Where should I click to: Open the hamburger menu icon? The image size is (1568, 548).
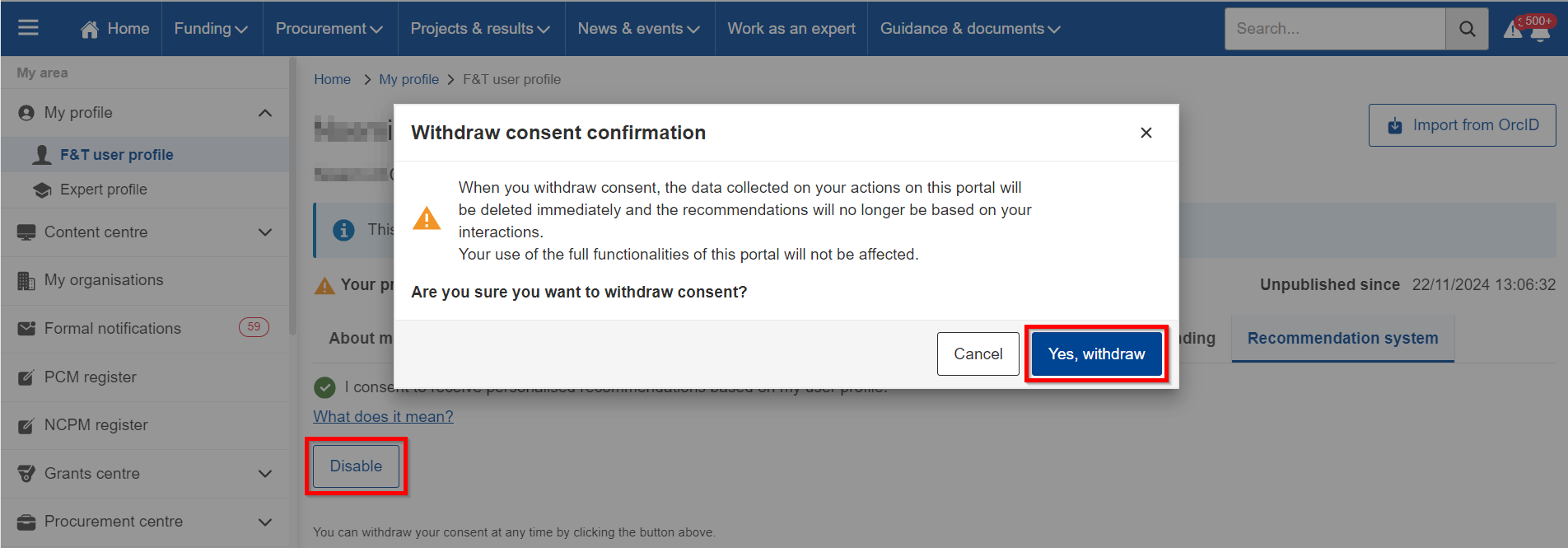click(28, 28)
